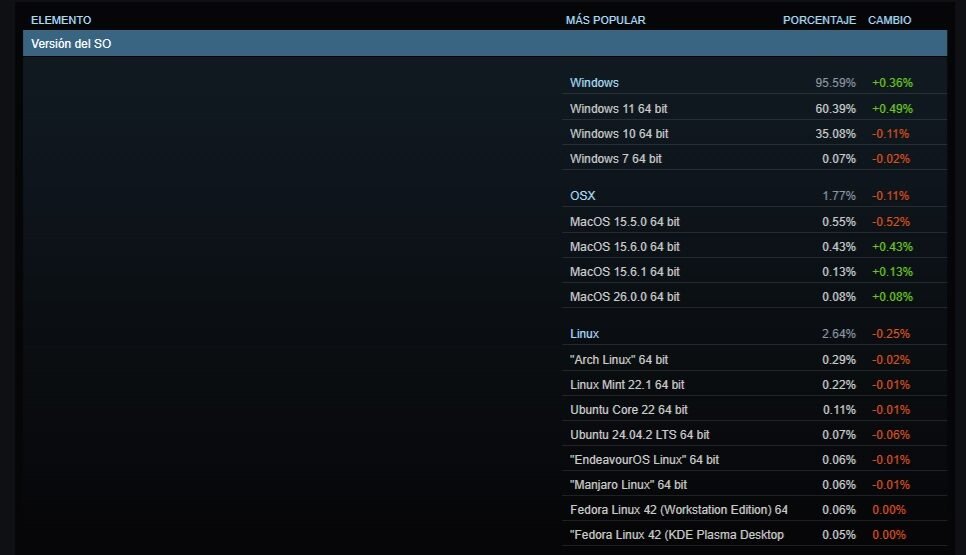Open the Linux category row
This screenshot has width=966, height=555.
click(x=755, y=334)
